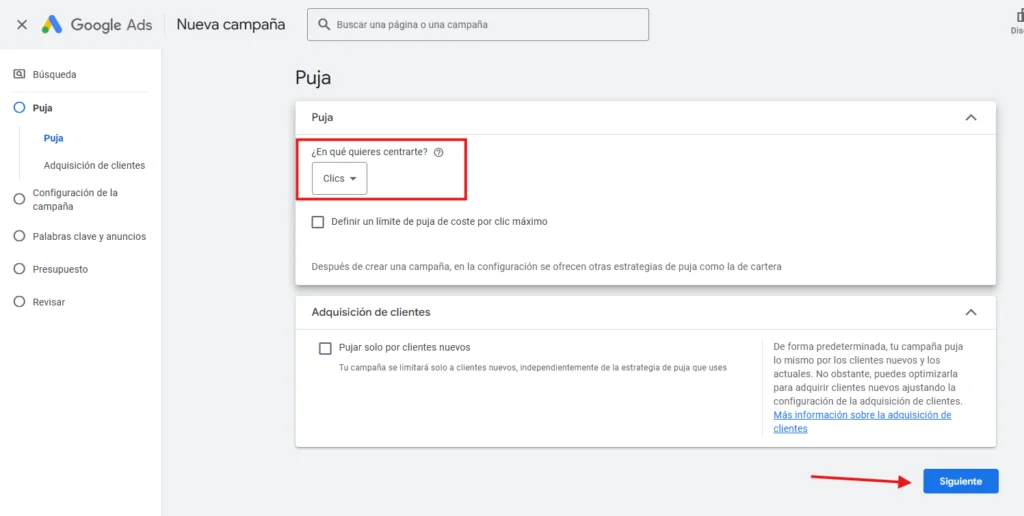Click the search magnifier icon

(x=323, y=24)
